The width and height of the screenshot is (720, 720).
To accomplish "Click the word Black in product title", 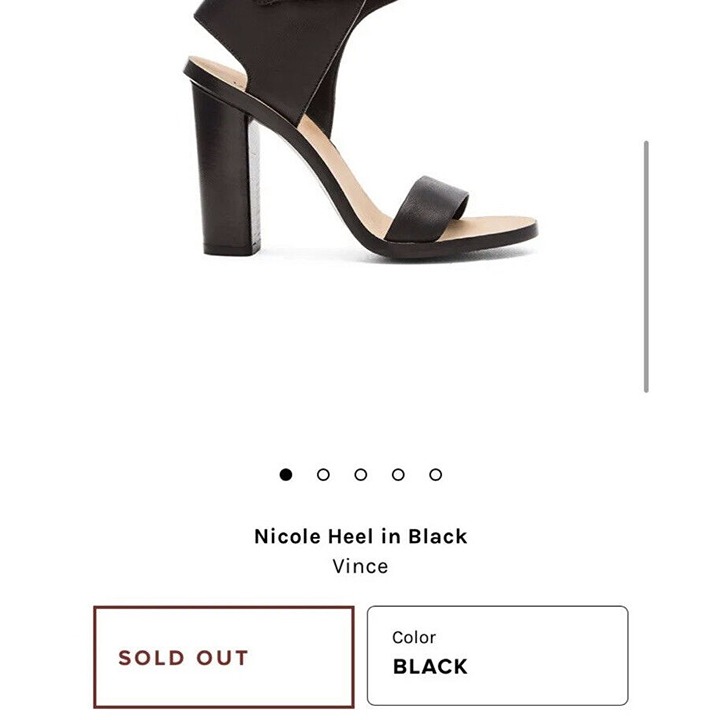I will click(x=438, y=536).
